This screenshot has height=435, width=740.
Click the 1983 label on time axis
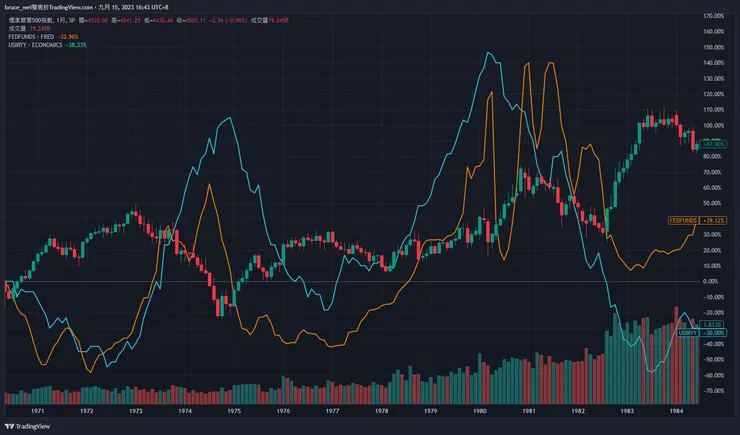pos(627,411)
